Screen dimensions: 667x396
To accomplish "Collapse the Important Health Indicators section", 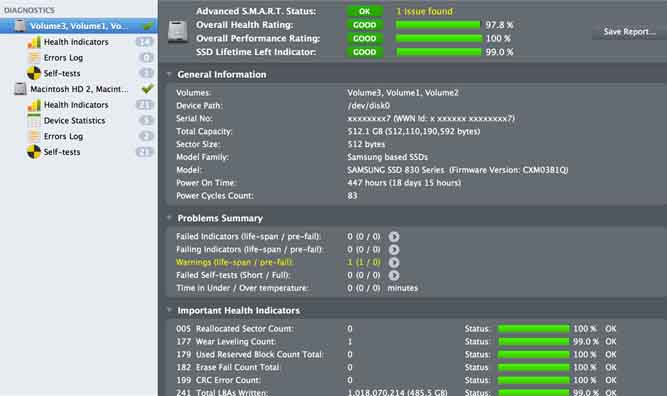I will pyautogui.click(x=169, y=310).
